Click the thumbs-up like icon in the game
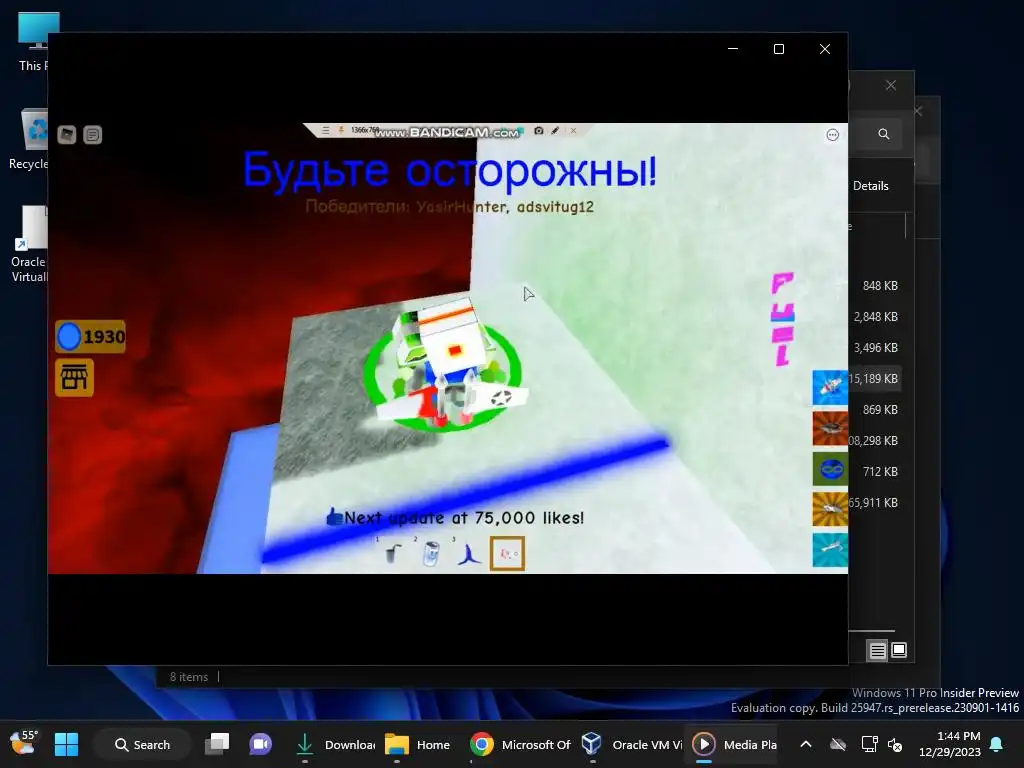Viewport: 1024px width, 768px height. point(334,517)
